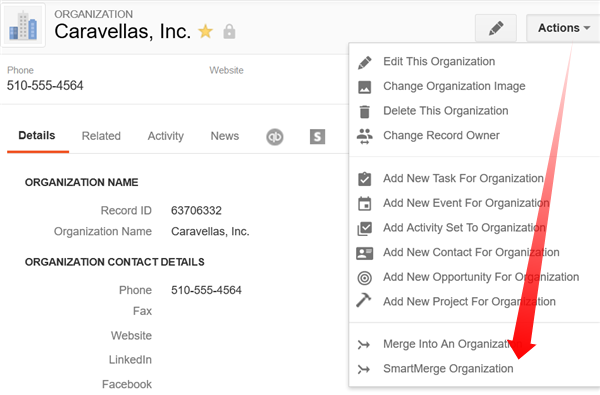Open the Activity tab
The height and width of the screenshot is (395, 600).
point(166,136)
